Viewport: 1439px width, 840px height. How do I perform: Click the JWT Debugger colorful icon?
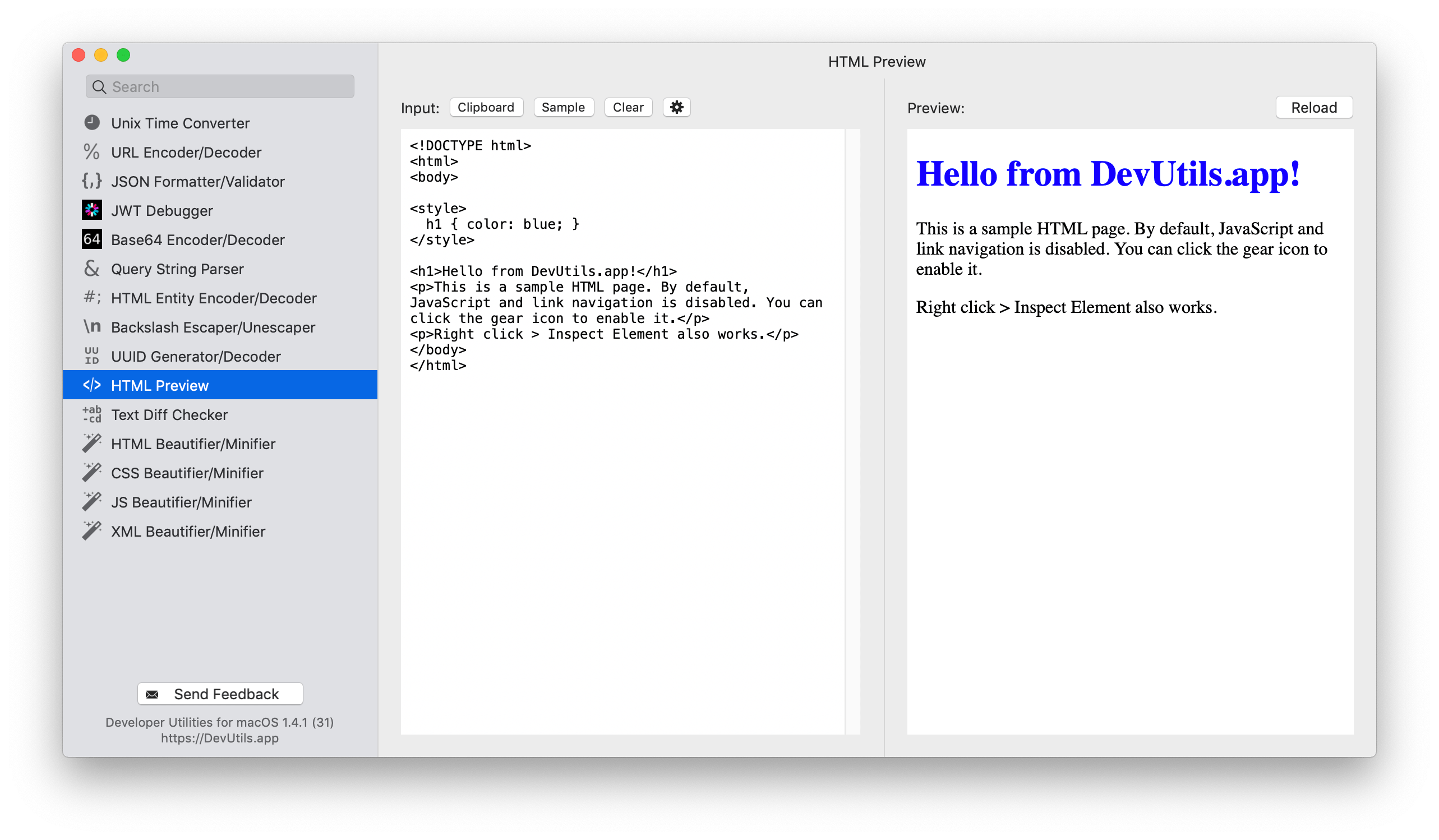click(92, 210)
